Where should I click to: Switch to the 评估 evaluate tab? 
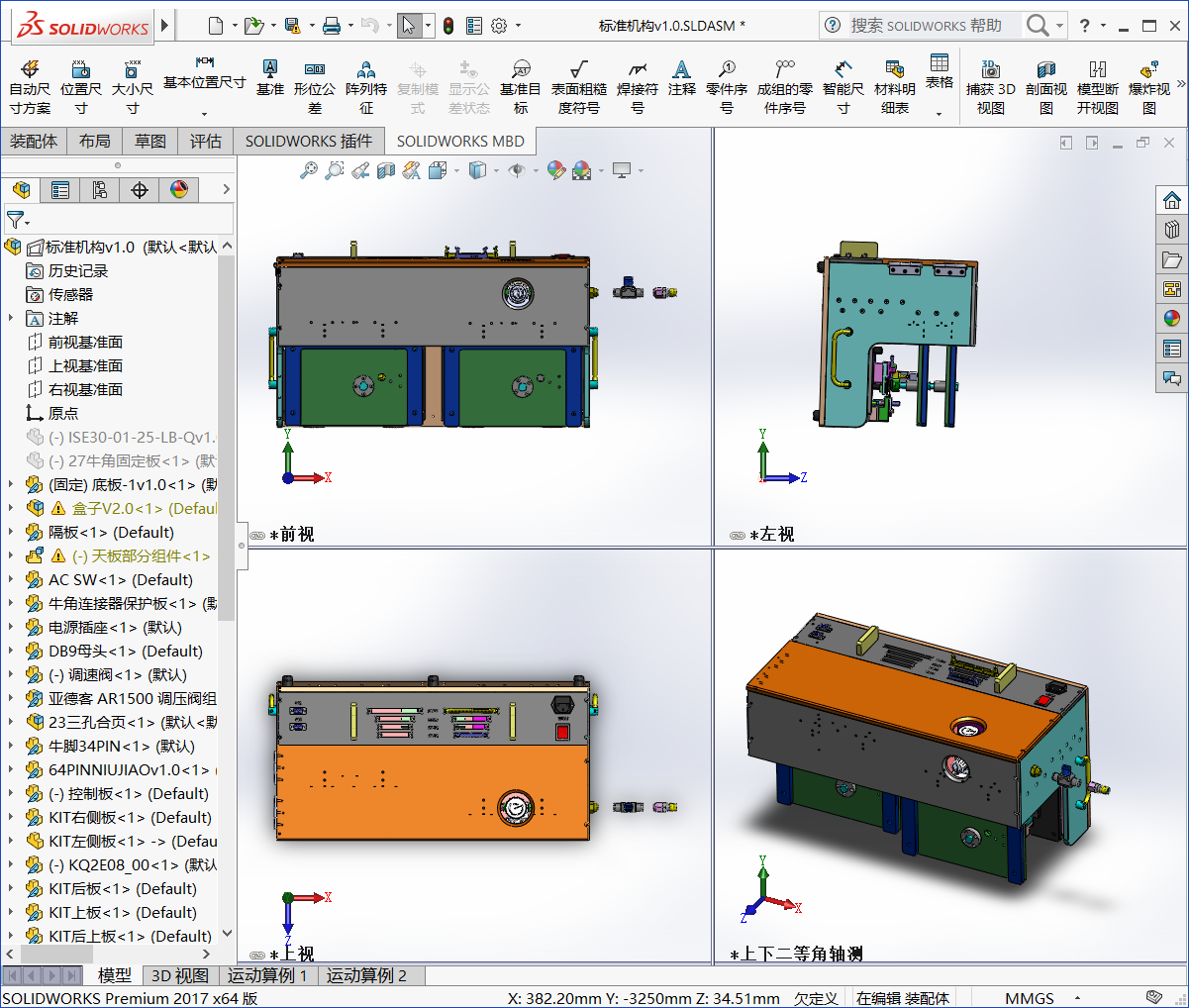coord(206,142)
